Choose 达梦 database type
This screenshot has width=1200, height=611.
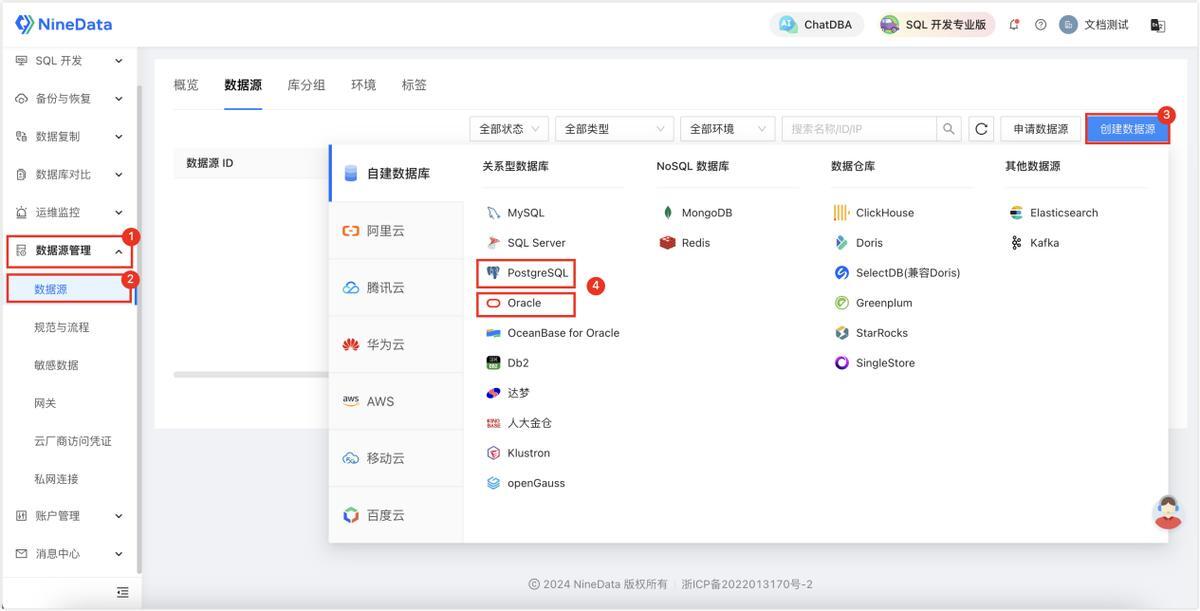tap(508, 393)
